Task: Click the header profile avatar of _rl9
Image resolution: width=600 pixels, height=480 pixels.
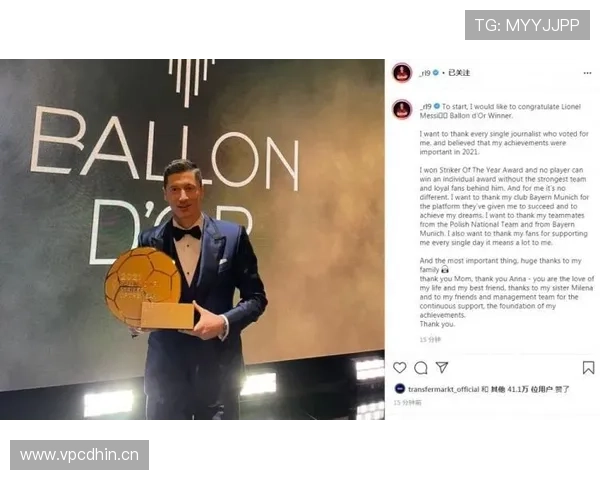Action: 402,72
